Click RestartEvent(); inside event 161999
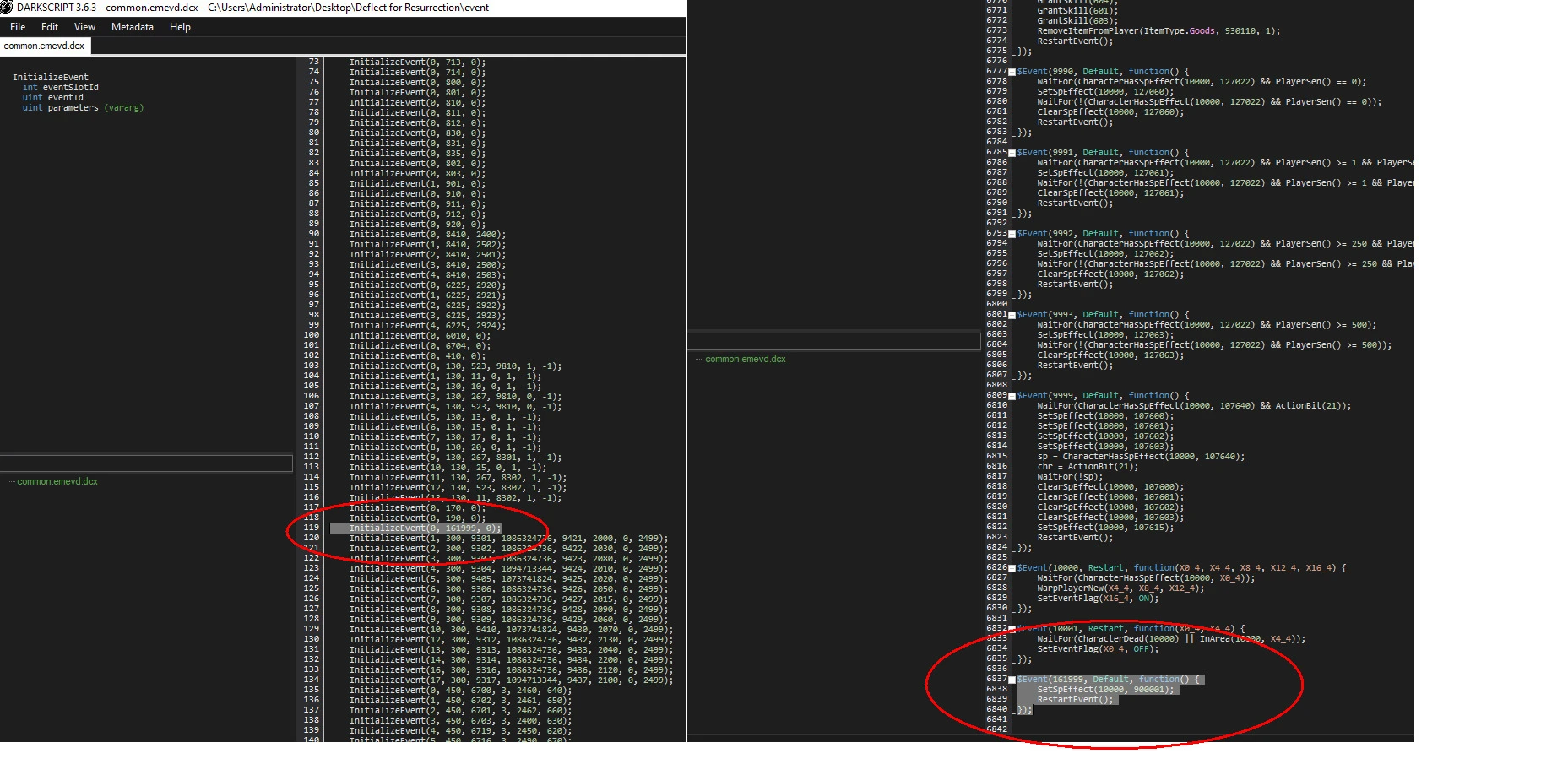 [x=1075, y=700]
